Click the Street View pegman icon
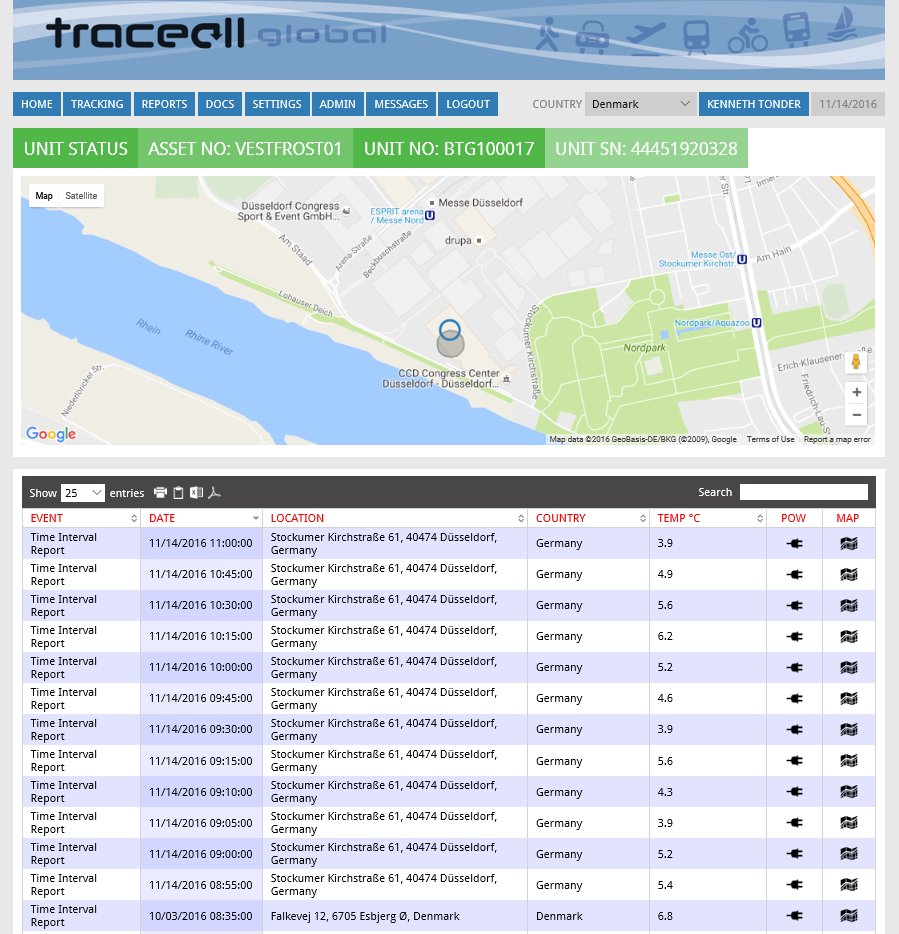899x934 pixels. point(856,361)
